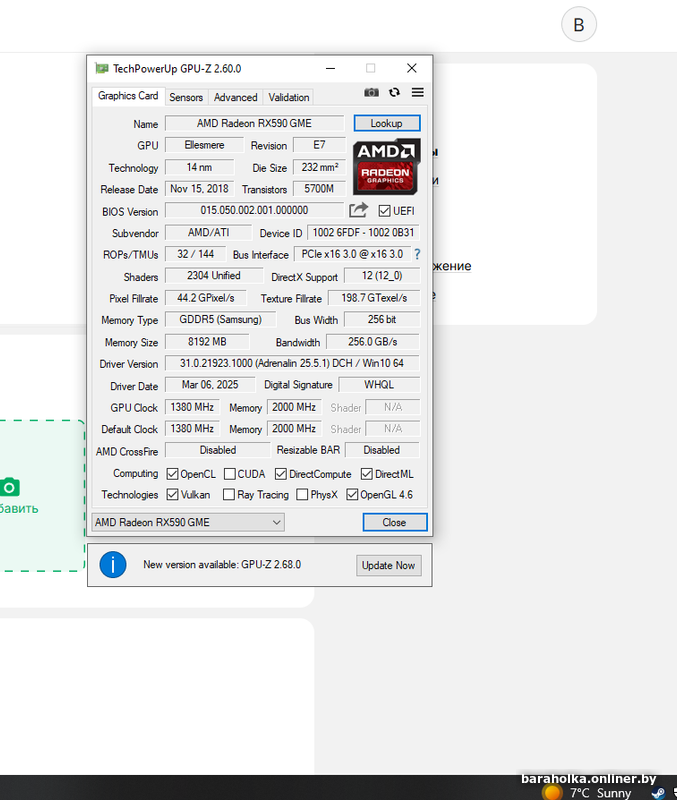Switch to the Validation tab
Image resolution: width=677 pixels, height=800 pixels.
pos(289,97)
